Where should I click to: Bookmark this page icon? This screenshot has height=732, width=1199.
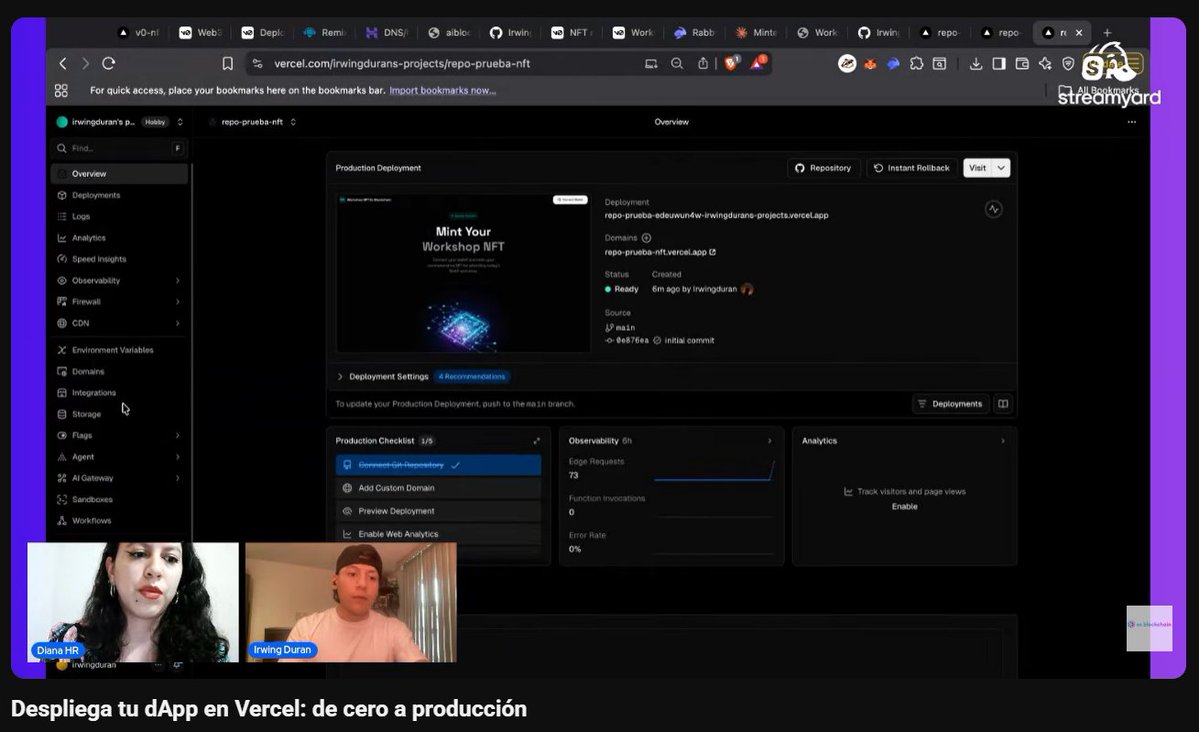227,63
